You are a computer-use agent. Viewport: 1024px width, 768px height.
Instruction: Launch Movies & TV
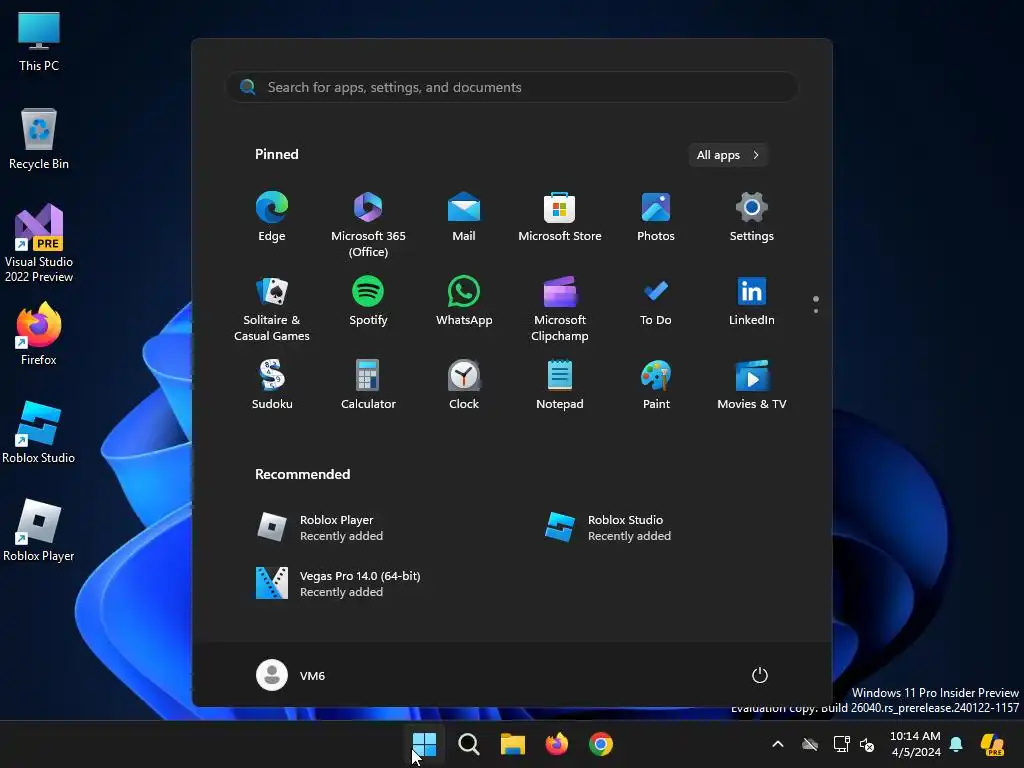click(752, 385)
